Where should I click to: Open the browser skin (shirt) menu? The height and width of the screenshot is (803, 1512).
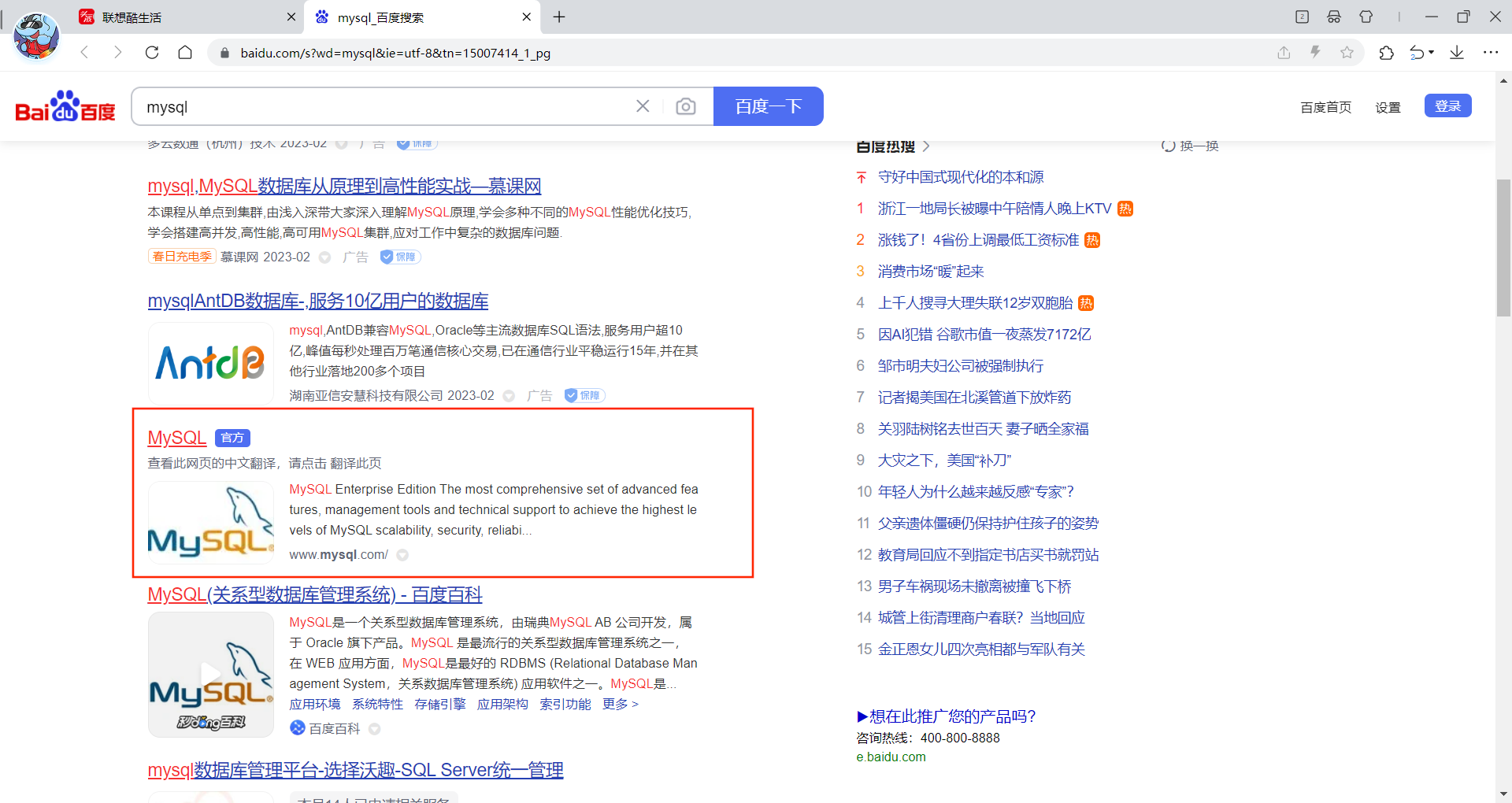pos(1366,17)
